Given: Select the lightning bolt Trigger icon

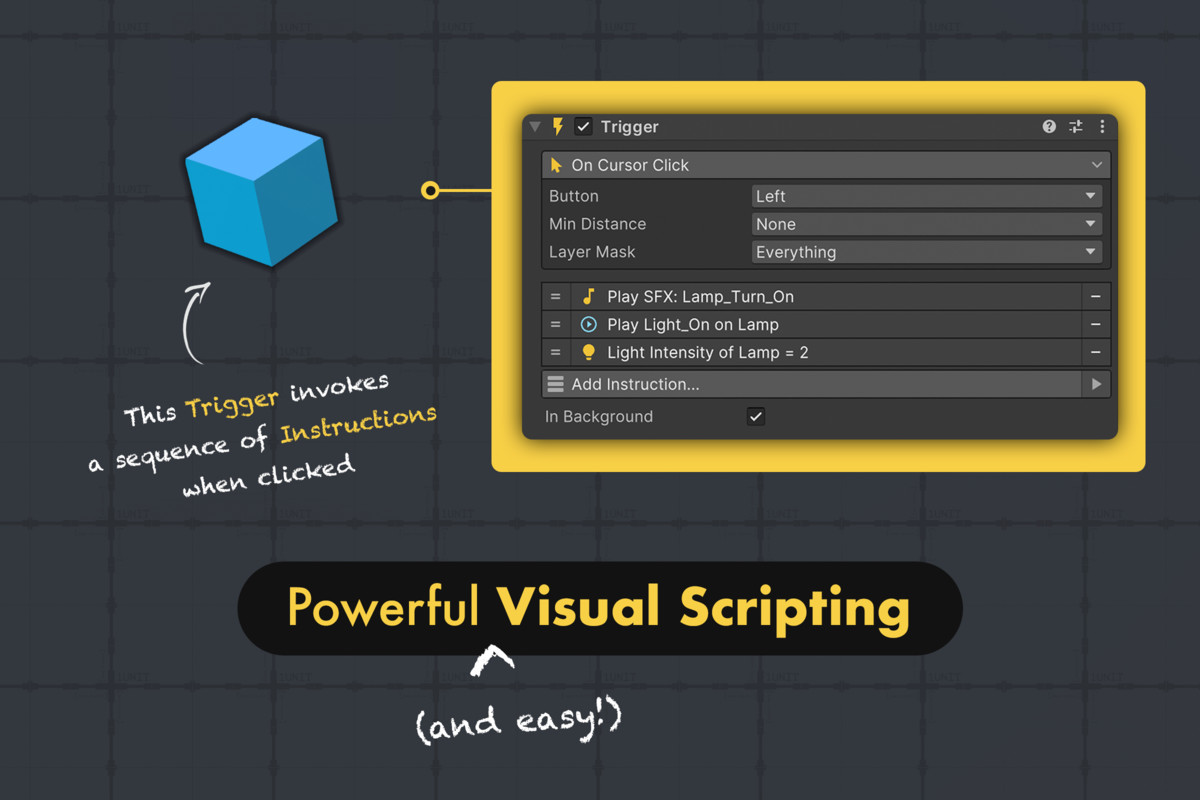Looking at the screenshot, I should [x=557, y=127].
